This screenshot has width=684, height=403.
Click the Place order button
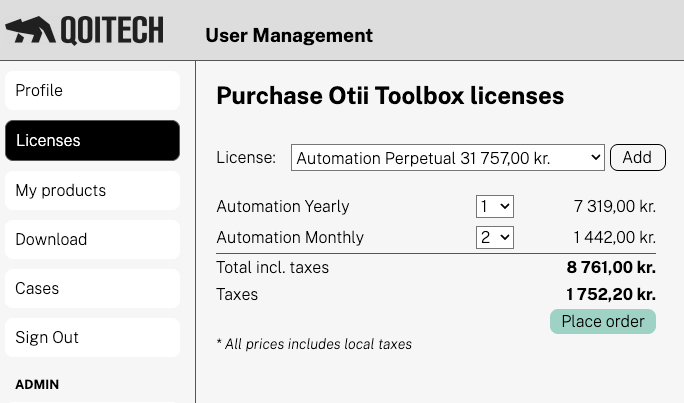pos(603,321)
